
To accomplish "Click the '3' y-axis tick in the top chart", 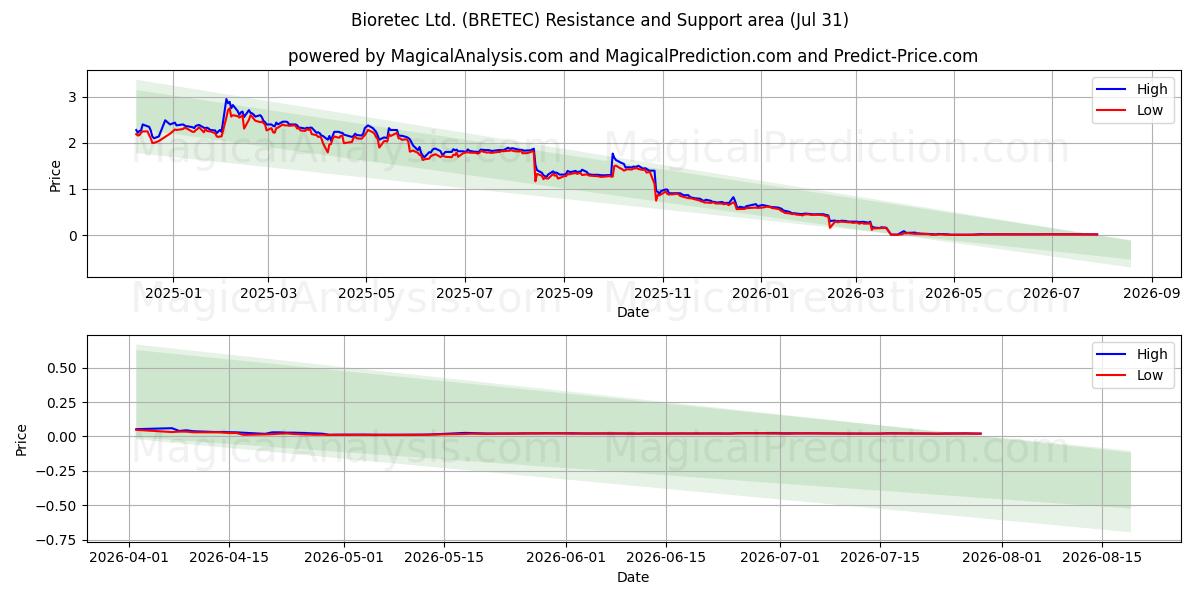I will 74,97.
